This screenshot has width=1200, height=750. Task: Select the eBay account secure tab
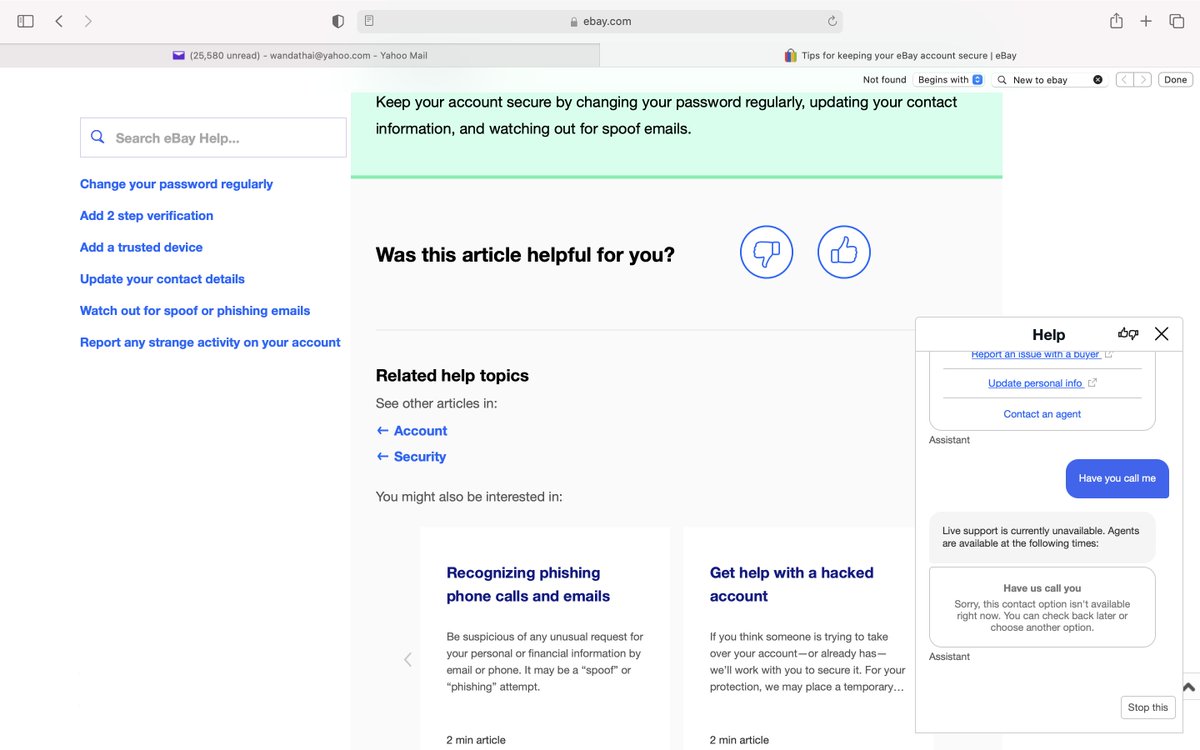[900, 56]
